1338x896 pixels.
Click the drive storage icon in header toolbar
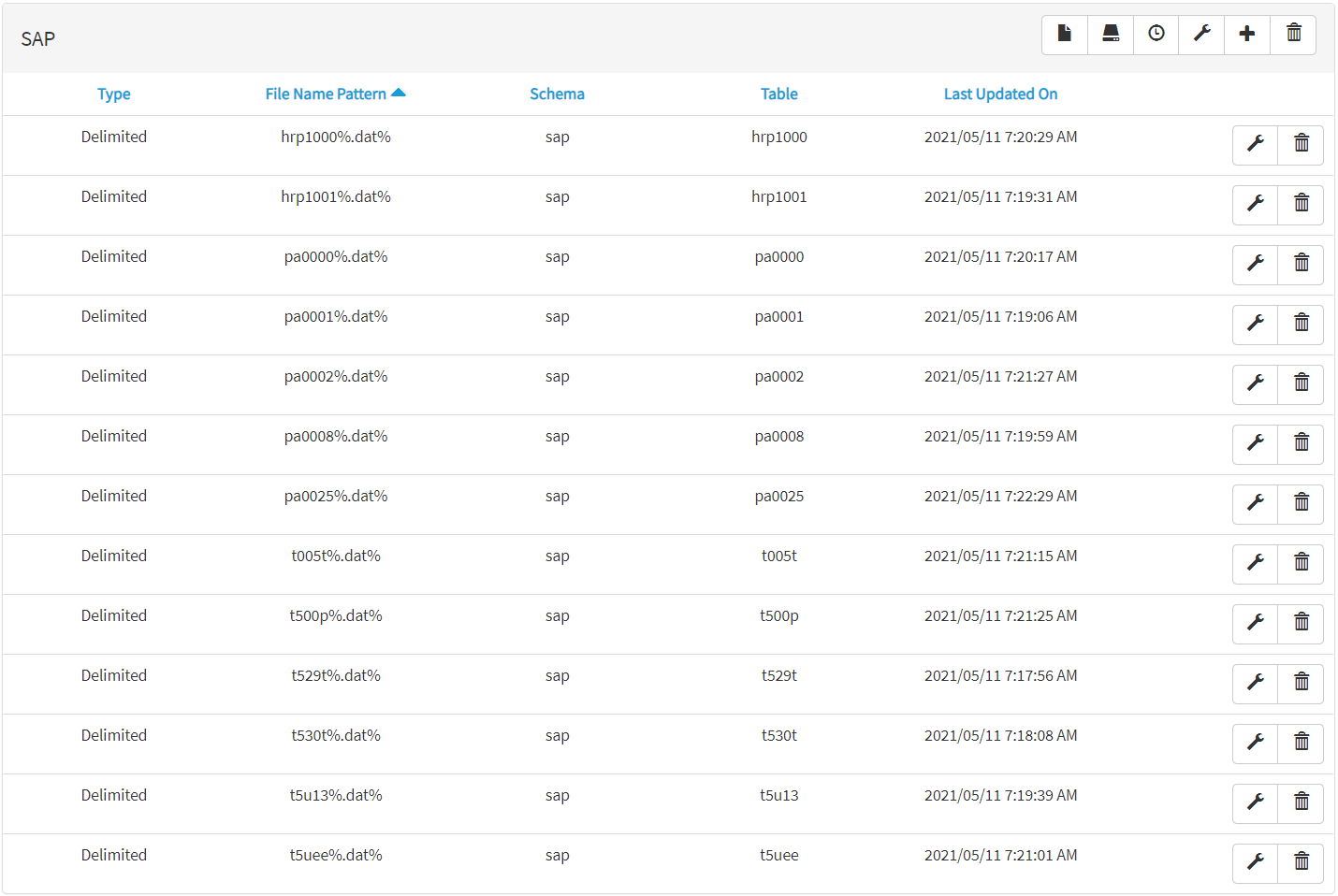[1111, 35]
